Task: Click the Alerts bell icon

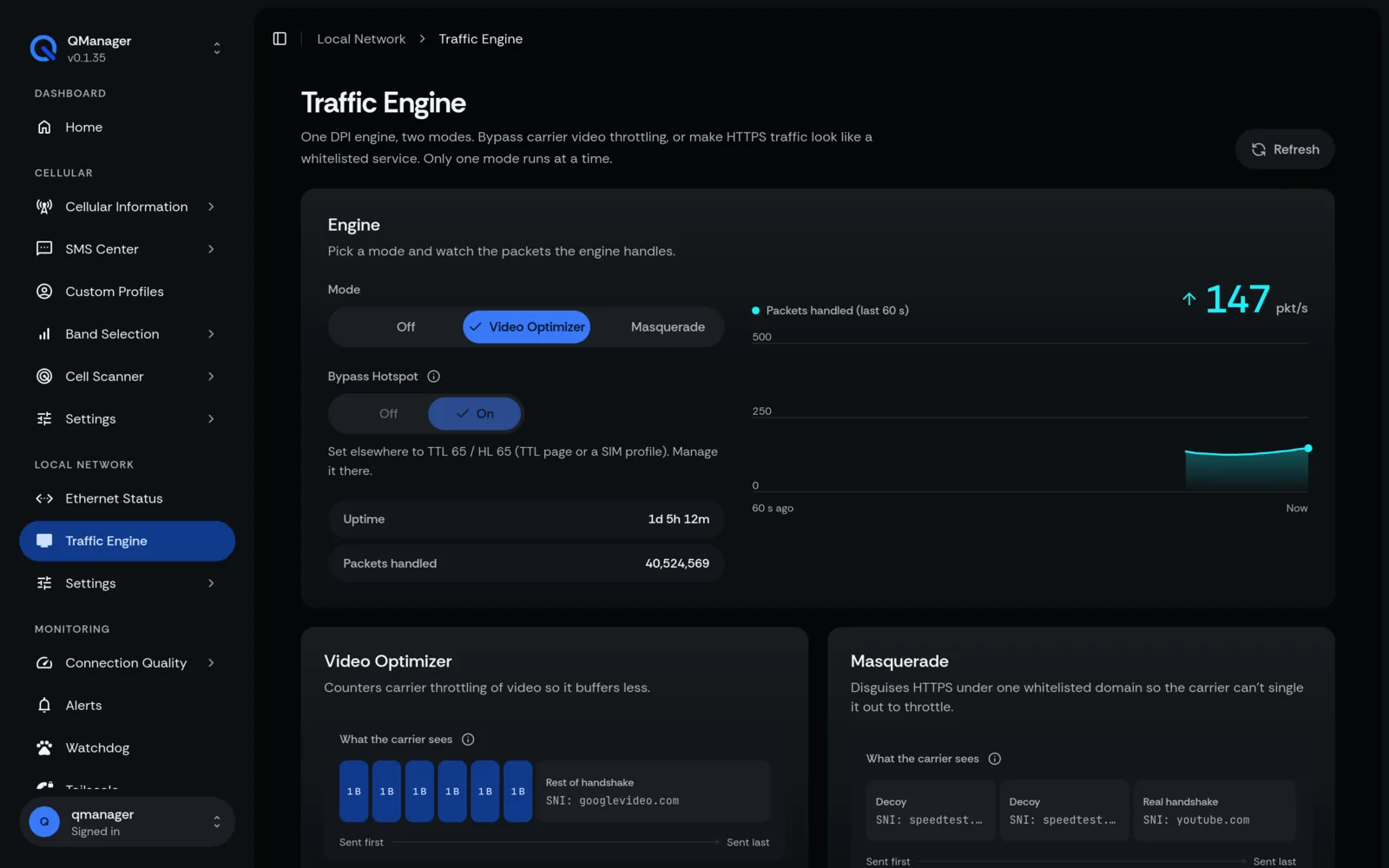Action: click(x=44, y=706)
